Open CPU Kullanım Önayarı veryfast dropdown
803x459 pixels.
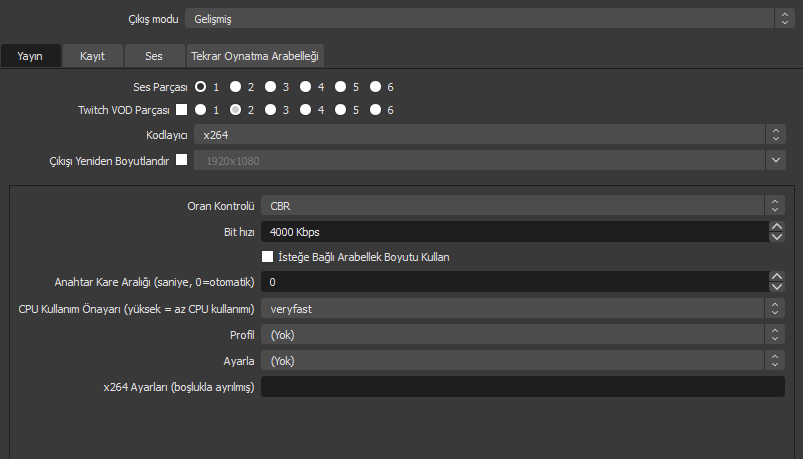click(522, 309)
